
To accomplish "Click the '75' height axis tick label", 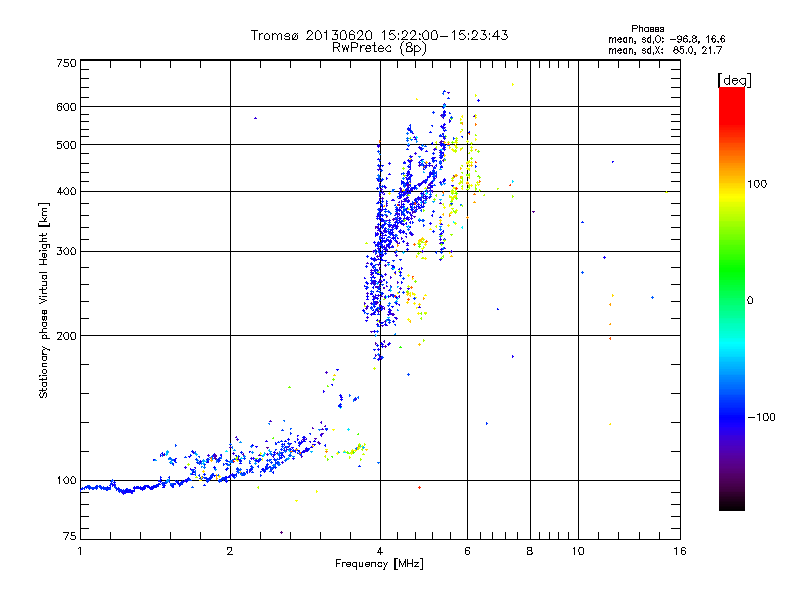I will pos(70,536).
